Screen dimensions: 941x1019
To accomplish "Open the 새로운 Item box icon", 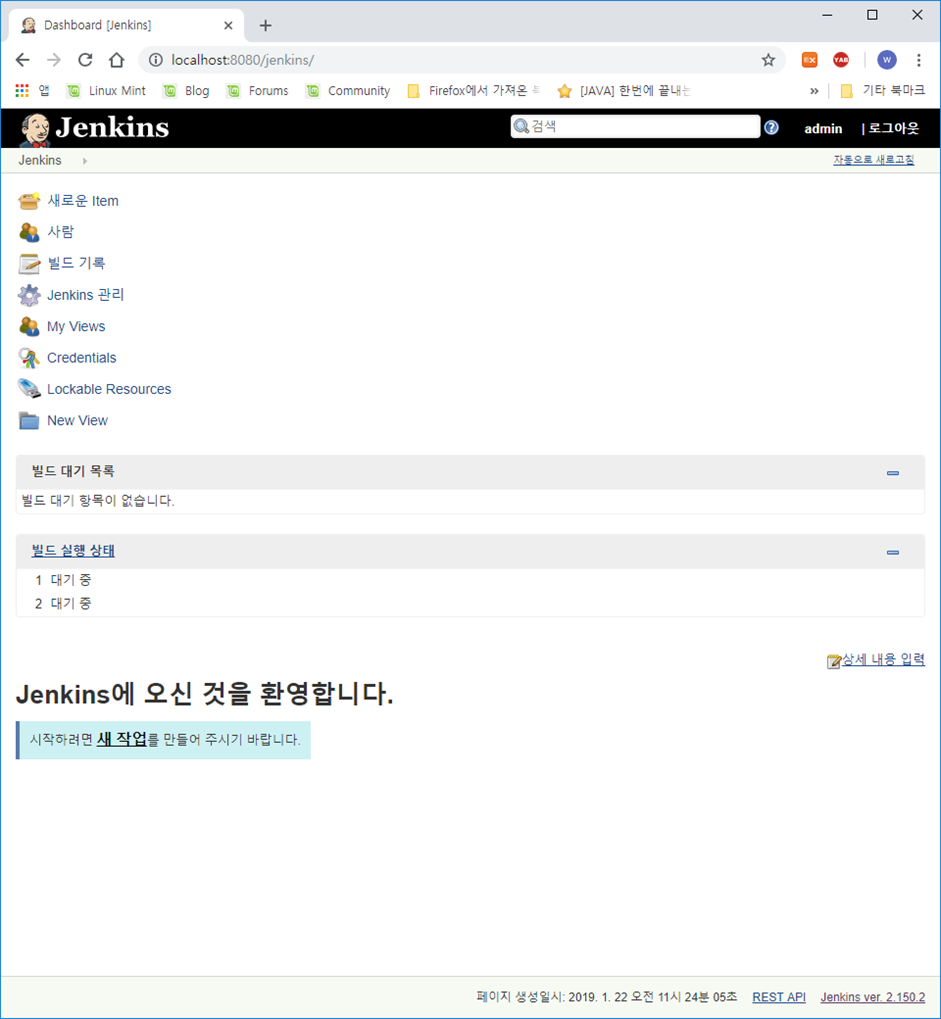I will [x=29, y=201].
